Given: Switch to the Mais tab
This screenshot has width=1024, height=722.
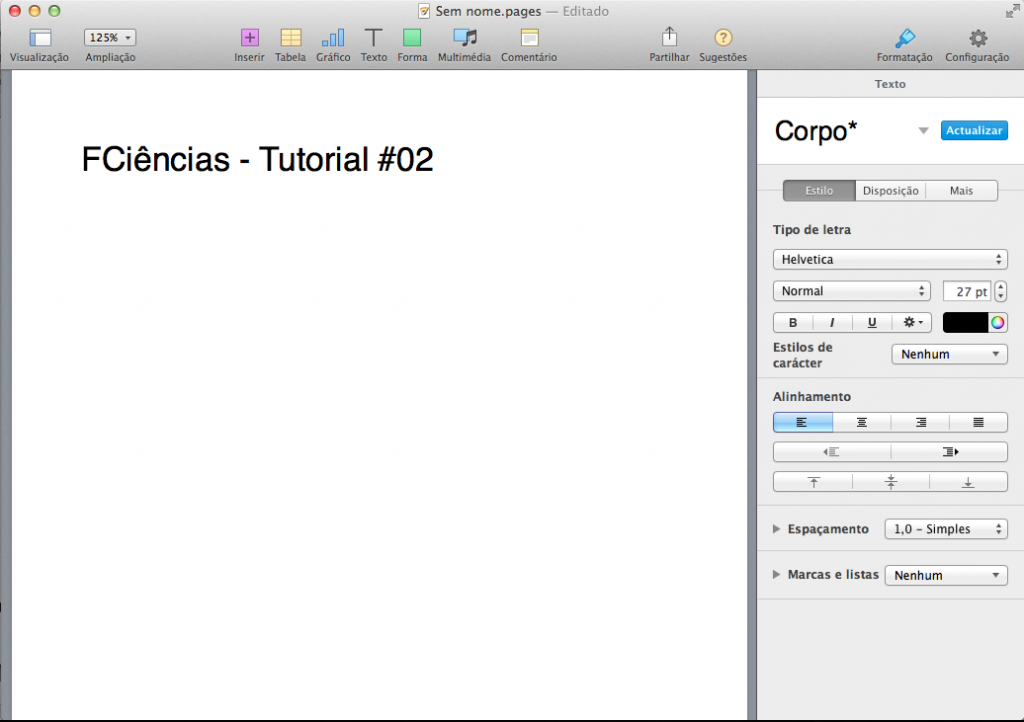Looking at the screenshot, I should pos(961,191).
